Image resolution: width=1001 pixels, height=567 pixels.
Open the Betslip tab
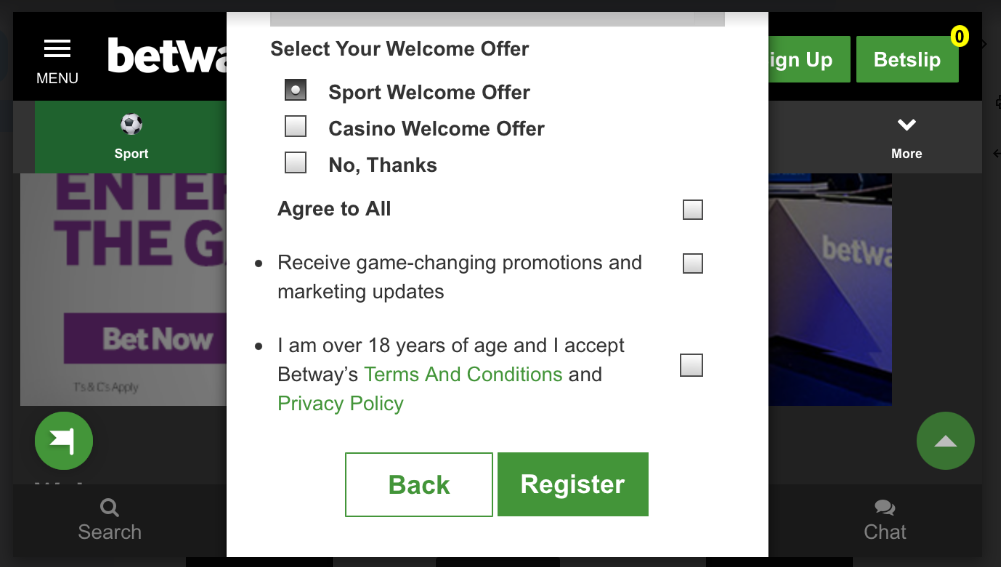click(x=906, y=60)
